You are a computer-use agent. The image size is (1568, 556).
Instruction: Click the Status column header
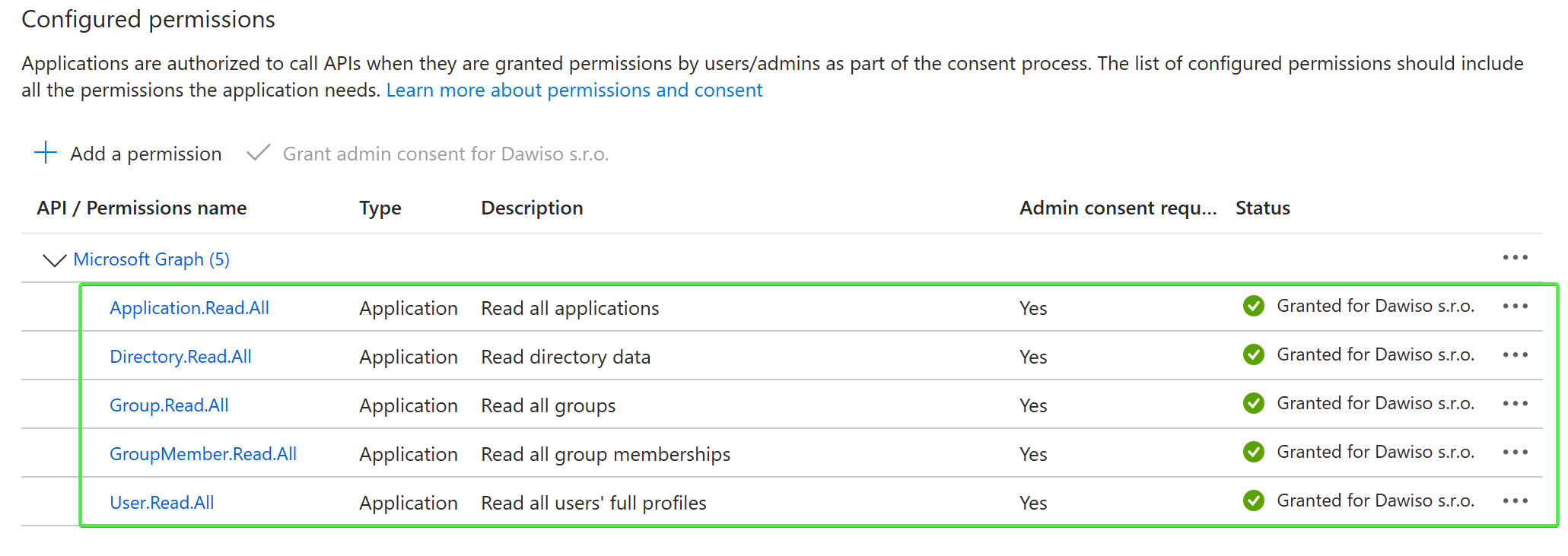(1262, 208)
